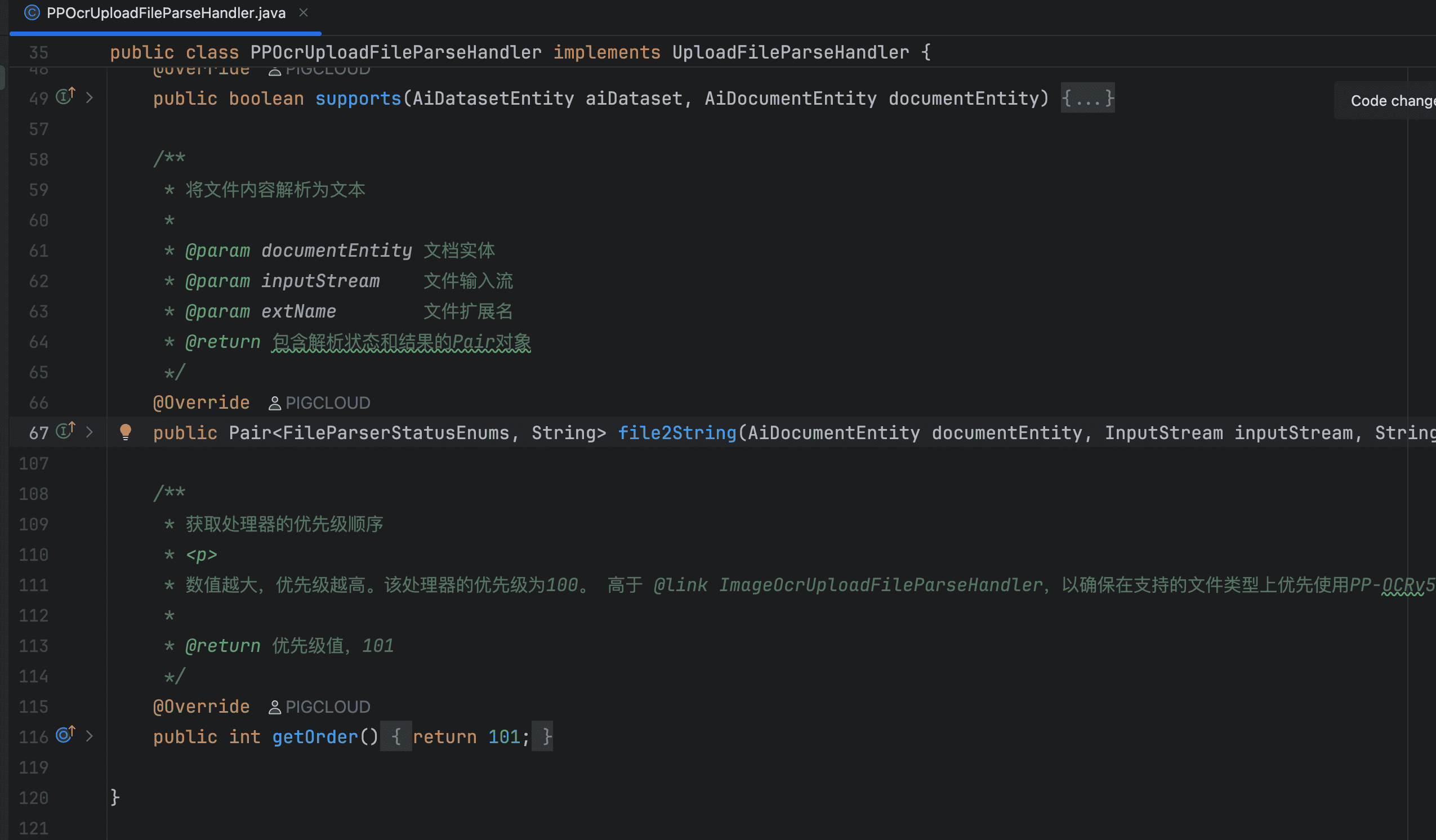Expand the folded supports method chevron
The height and width of the screenshot is (840, 1436).
[90, 97]
